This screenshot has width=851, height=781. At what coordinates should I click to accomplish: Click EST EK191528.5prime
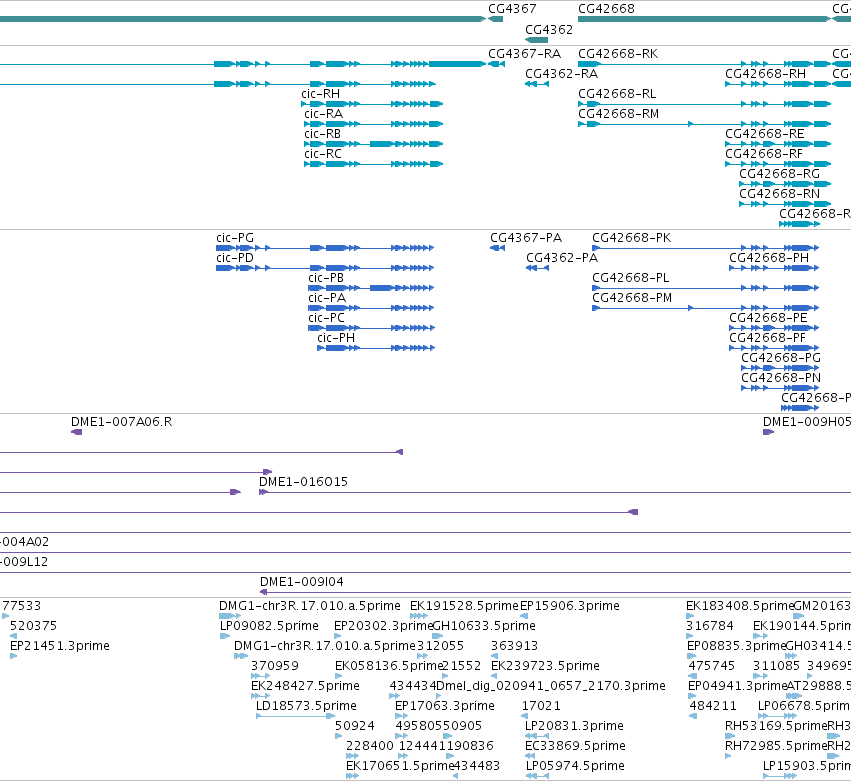click(464, 606)
